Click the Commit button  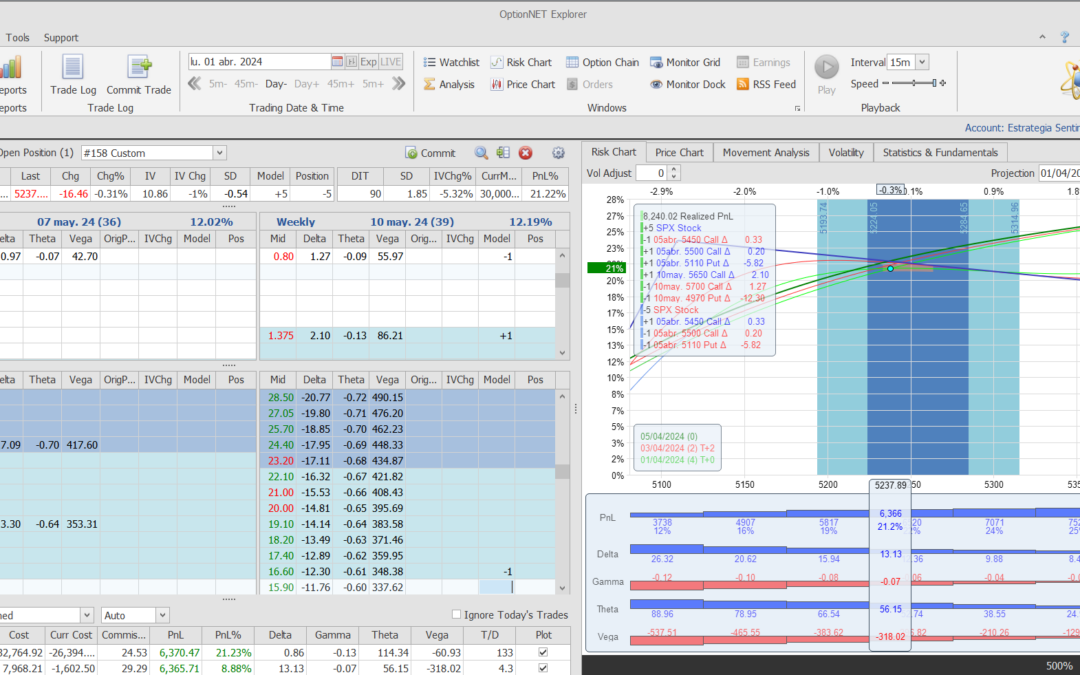click(x=430, y=153)
